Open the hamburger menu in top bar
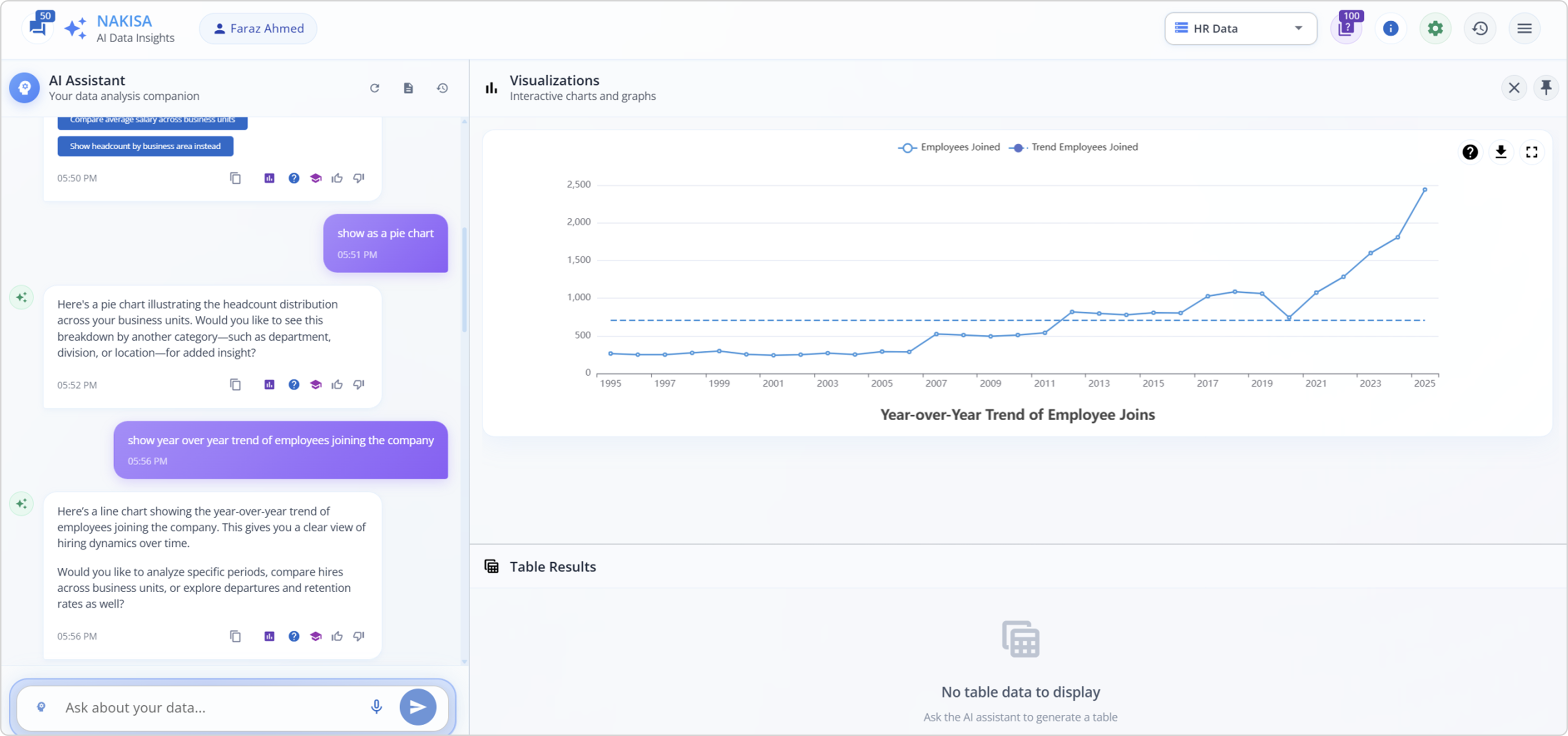Viewport: 1568px width, 736px height. click(1524, 29)
